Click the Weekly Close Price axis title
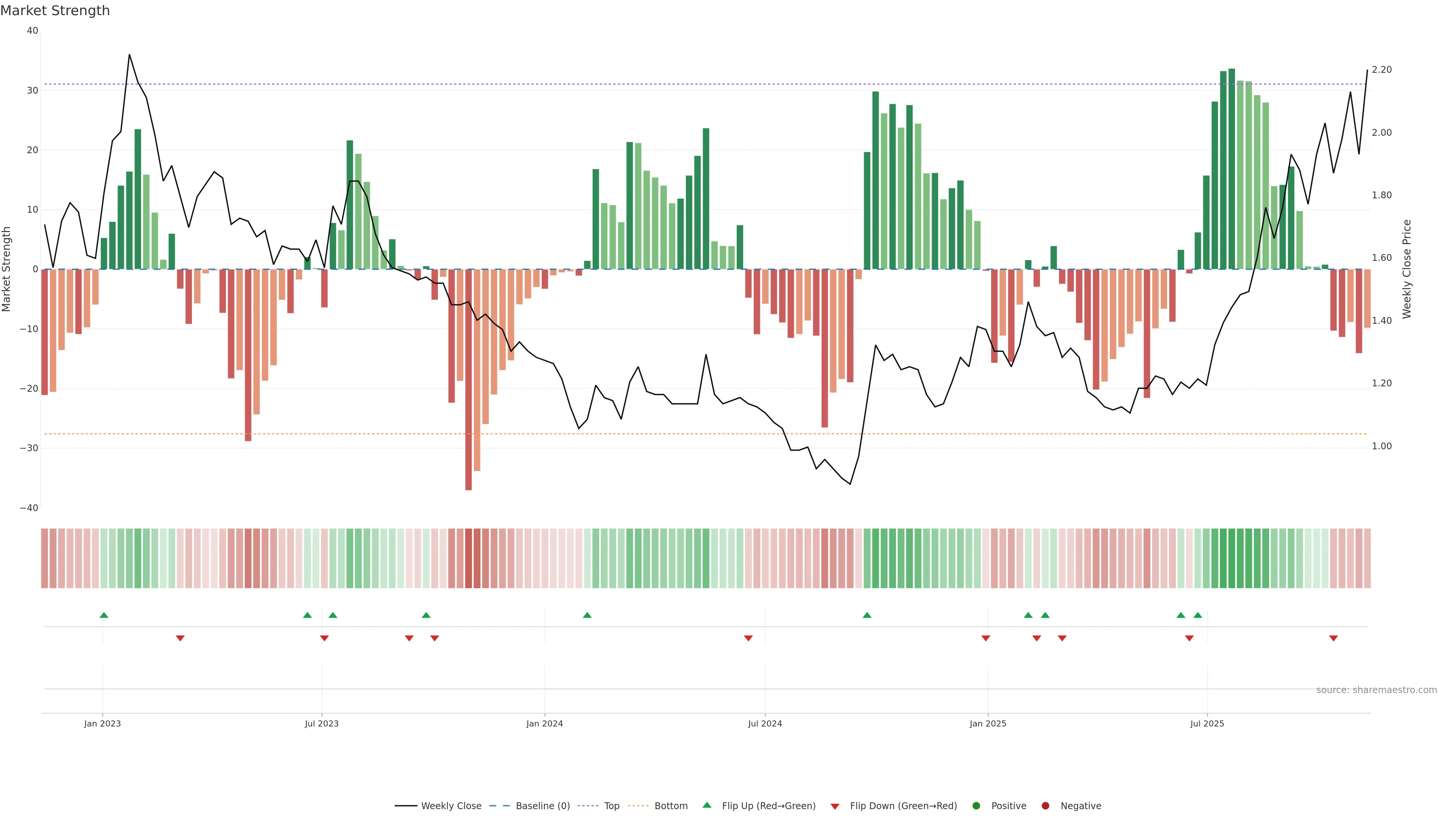This screenshot has height=819, width=1456. pyautogui.click(x=1407, y=269)
